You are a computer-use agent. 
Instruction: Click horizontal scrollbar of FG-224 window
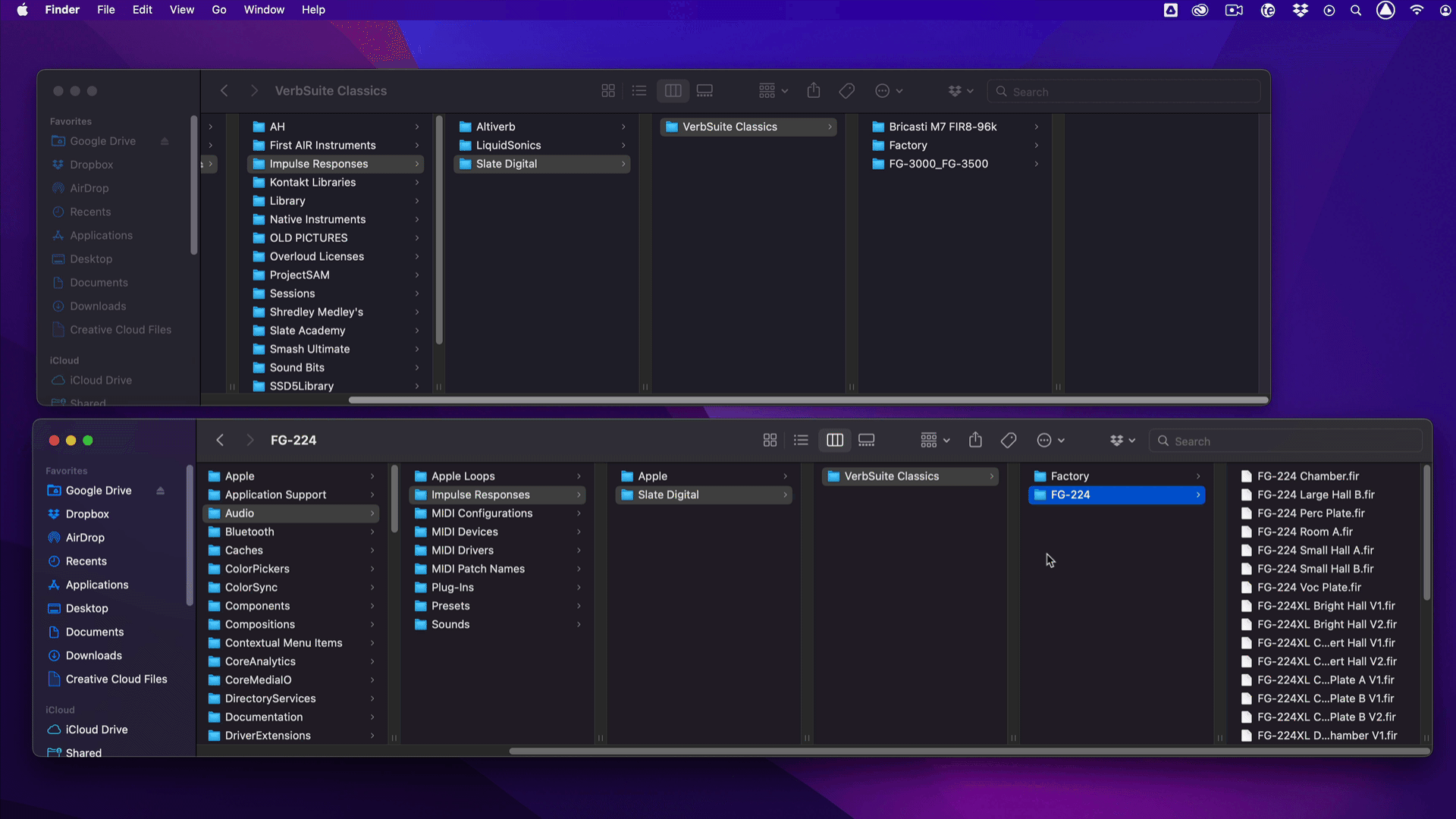pyautogui.click(x=968, y=751)
